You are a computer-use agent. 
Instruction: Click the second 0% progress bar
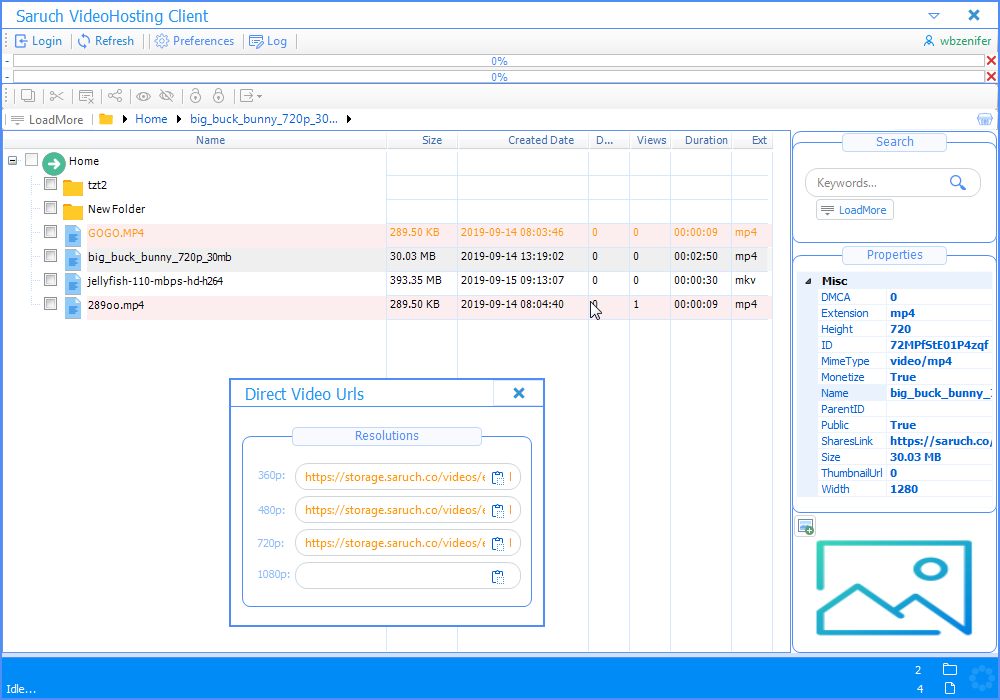coord(499,77)
